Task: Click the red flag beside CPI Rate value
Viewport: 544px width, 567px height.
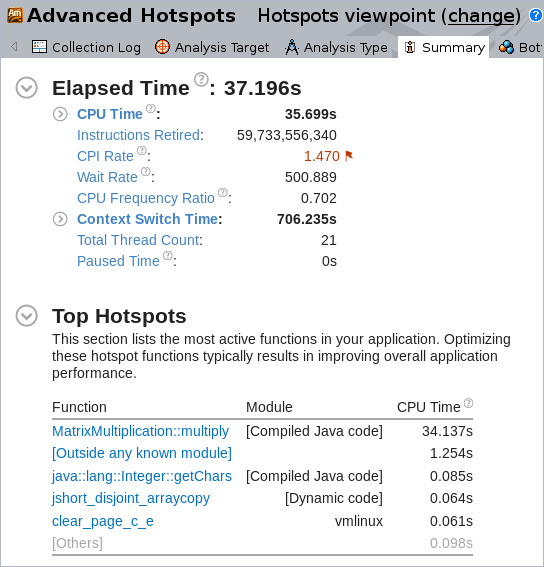Action: pos(349,156)
